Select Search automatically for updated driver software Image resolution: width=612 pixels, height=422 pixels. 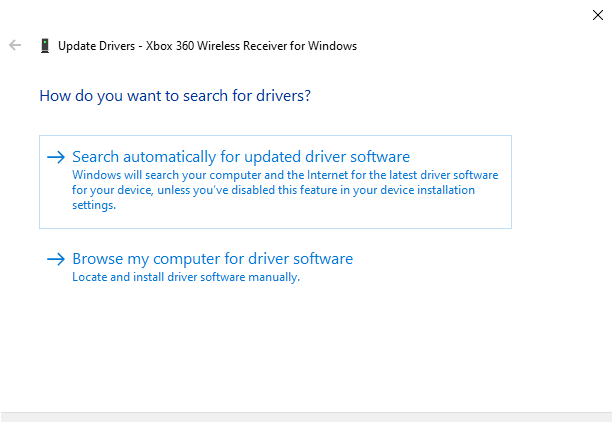(241, 157)
